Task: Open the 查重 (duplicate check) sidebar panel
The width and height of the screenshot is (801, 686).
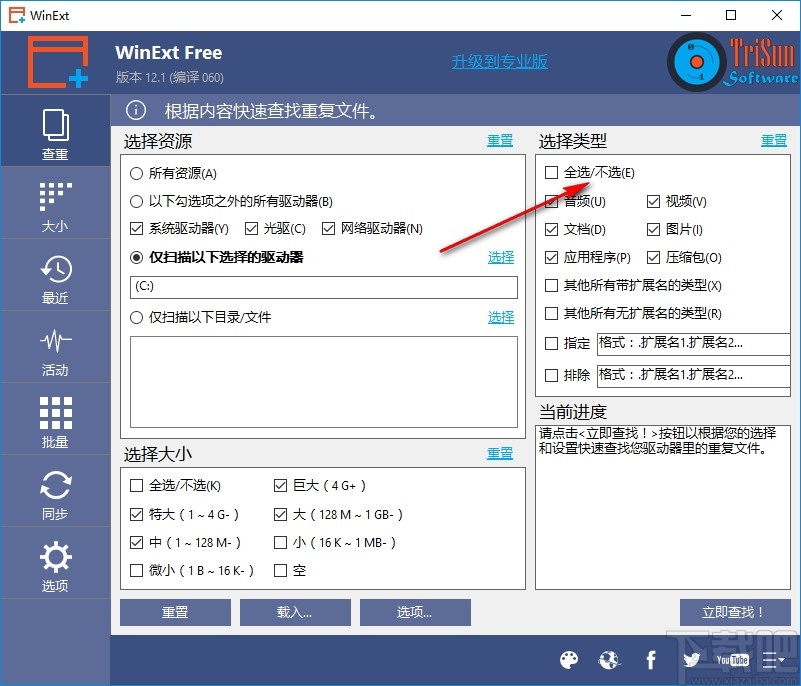Action: click(55, 130)
